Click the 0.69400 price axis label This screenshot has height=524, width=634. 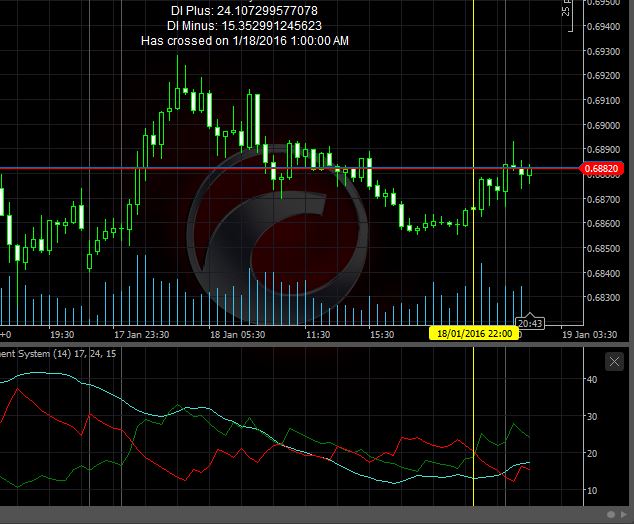[603, 27]
